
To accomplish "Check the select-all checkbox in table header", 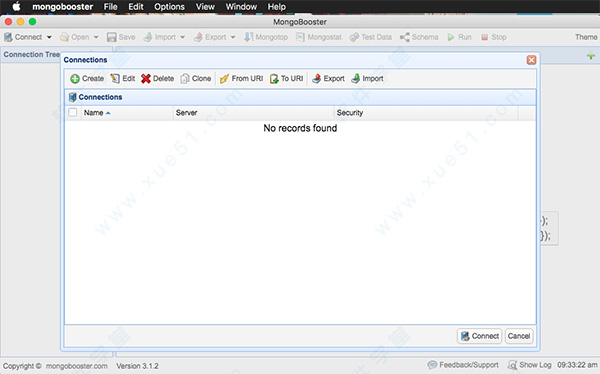I will coord(73,113).
